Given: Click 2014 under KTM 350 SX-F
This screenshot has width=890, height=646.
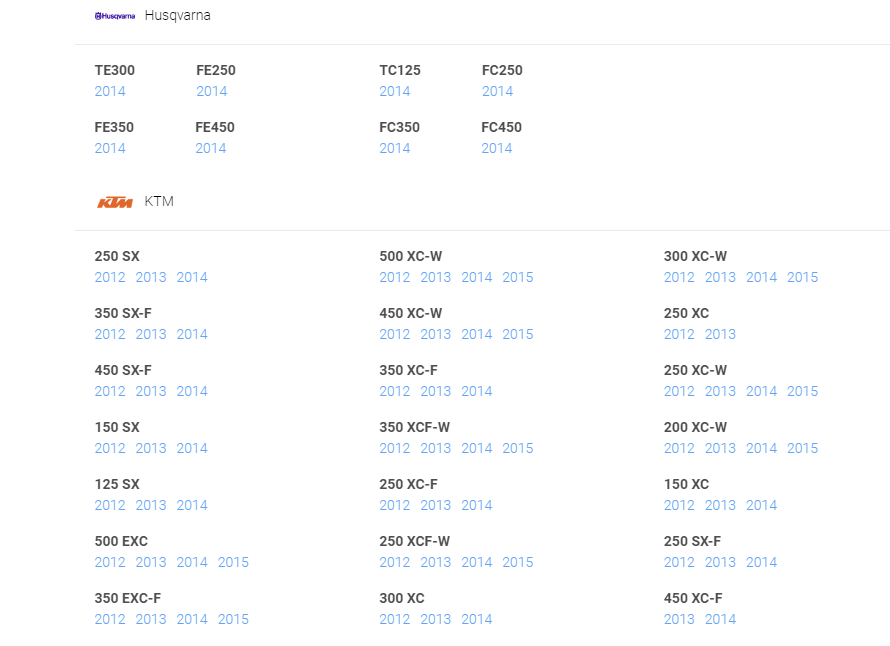Looking at the screenshot, I should click(x=192, y=334).
